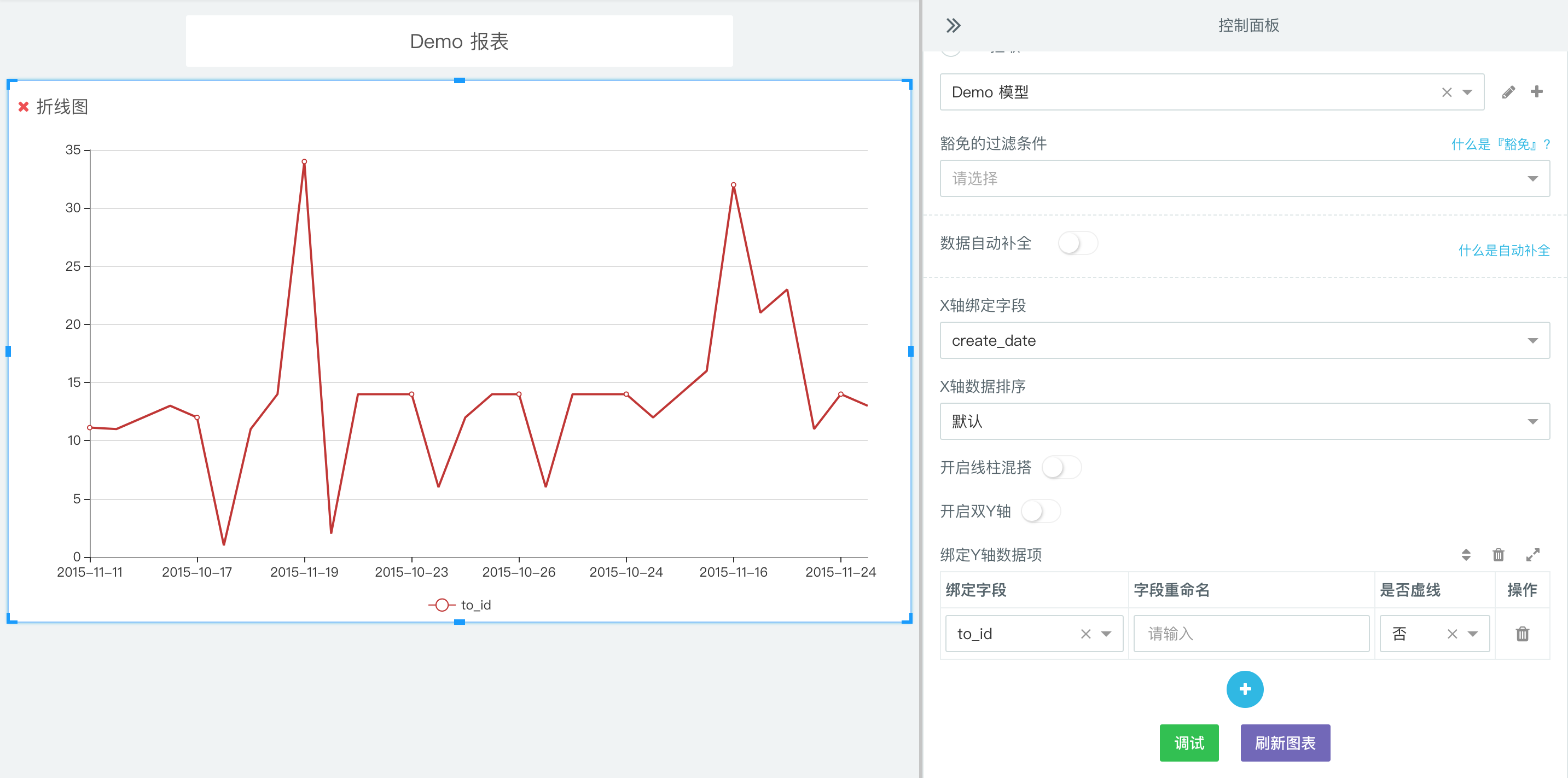
Task: Open 什么是自动补全 help link
Action: click(1503, 250)
